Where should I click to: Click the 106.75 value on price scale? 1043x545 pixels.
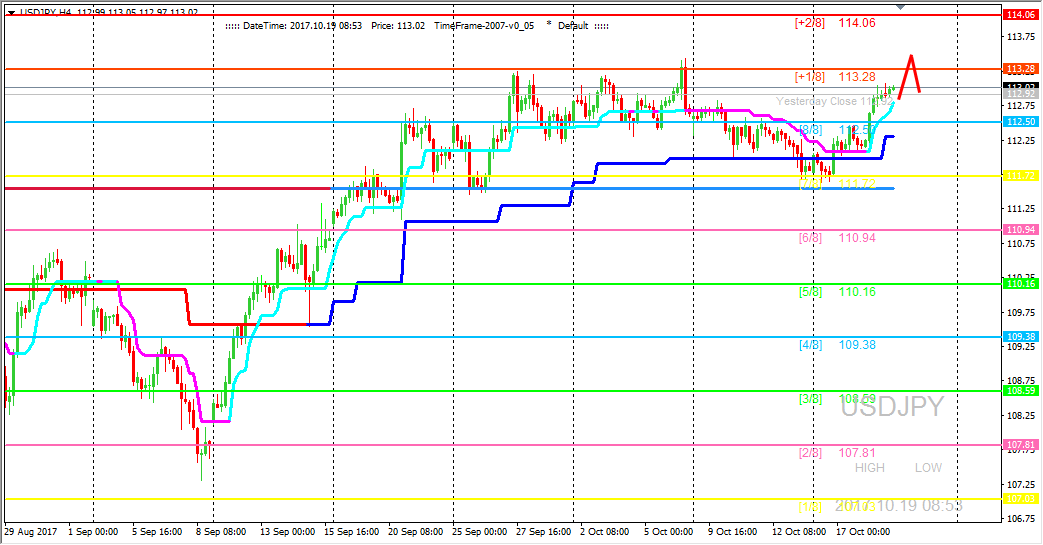click(1022, 518)
